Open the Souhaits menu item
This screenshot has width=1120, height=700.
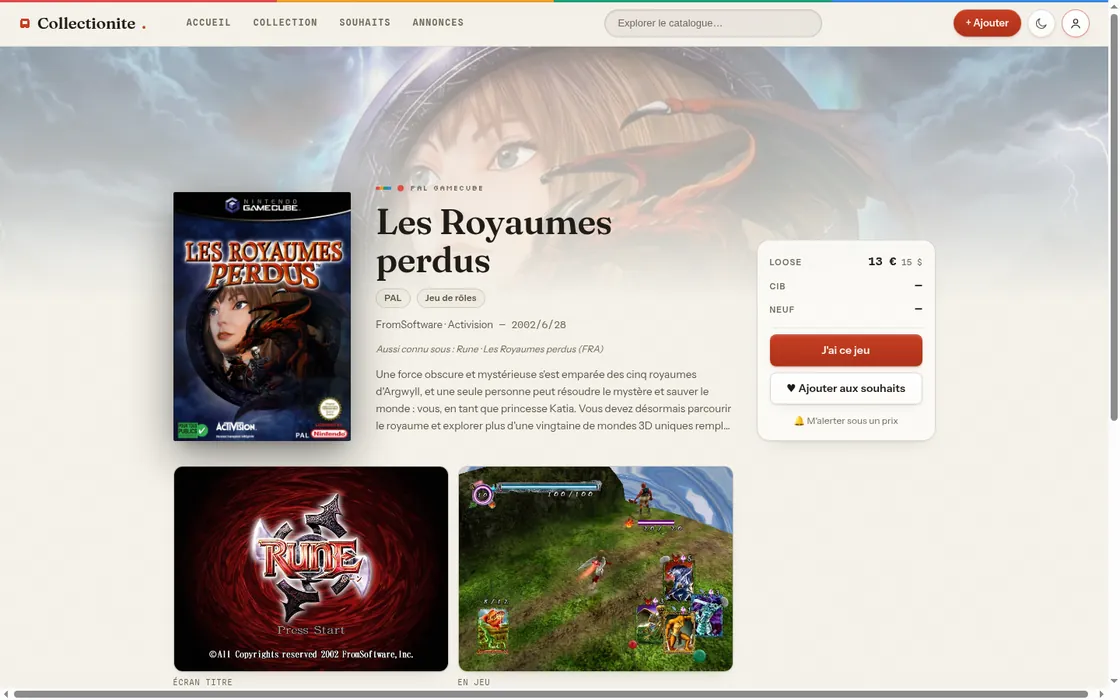(x=365, y=23)
